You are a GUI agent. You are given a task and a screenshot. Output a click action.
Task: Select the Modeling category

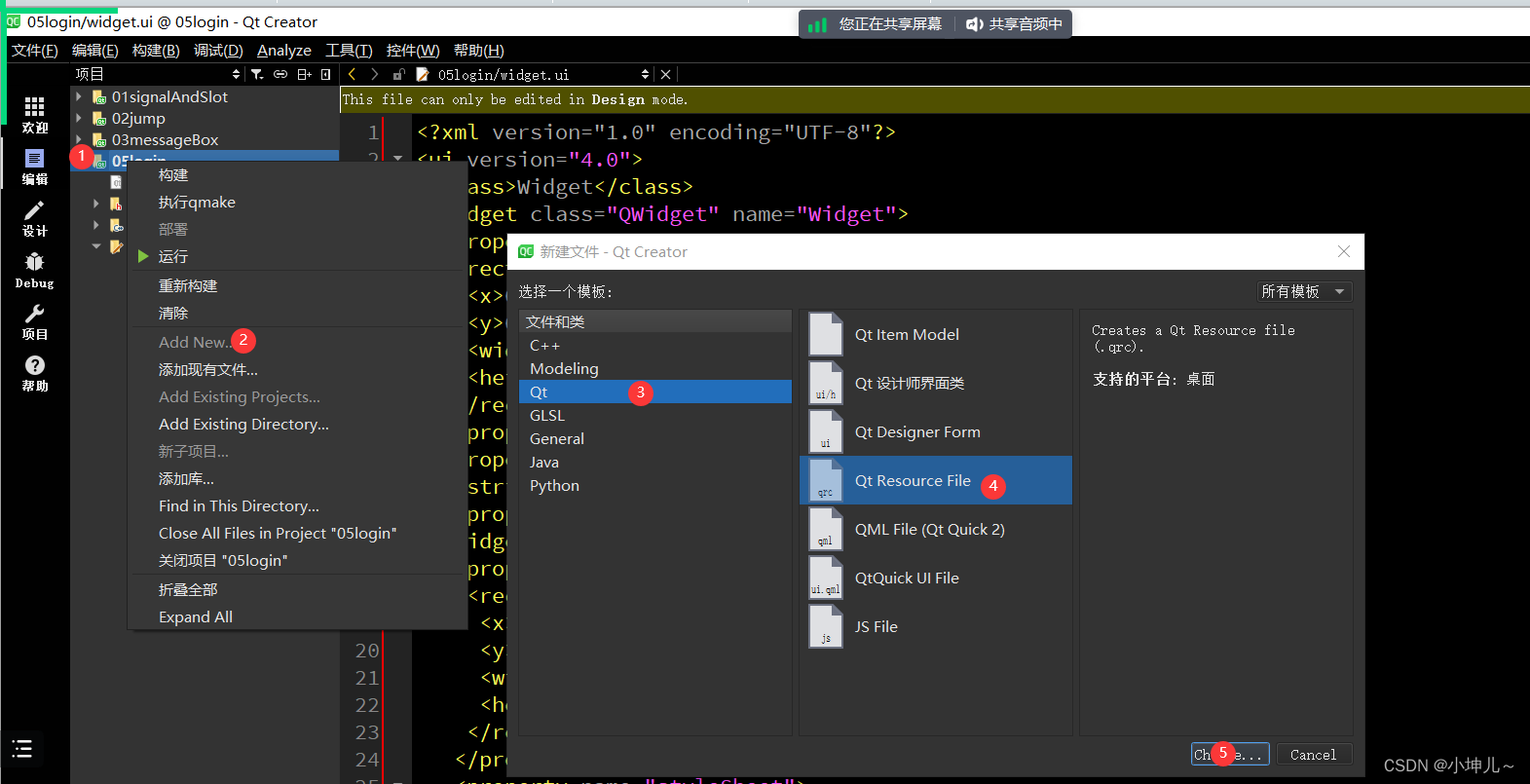point(655,368)
